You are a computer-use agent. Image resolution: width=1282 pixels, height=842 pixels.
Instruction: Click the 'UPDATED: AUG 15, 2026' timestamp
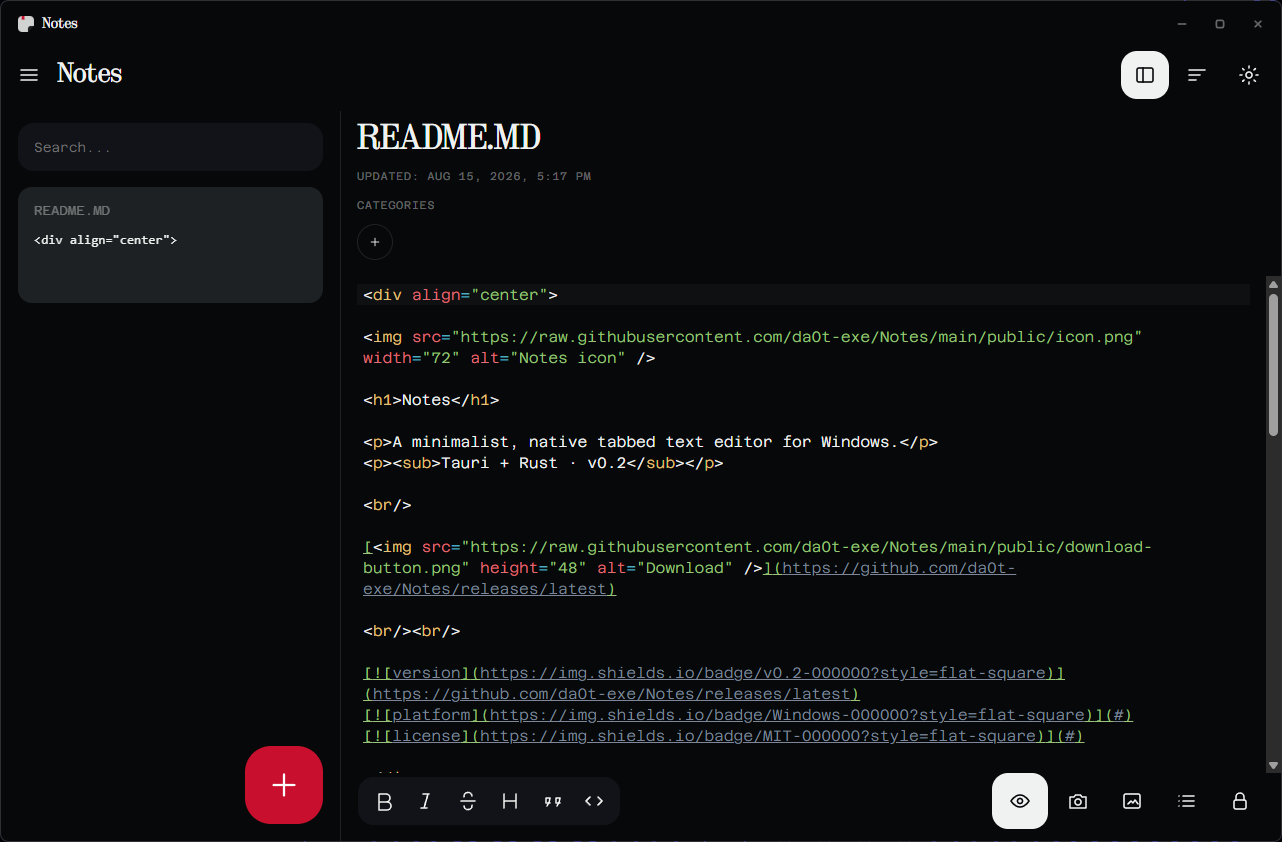click(x=474, y=176)
